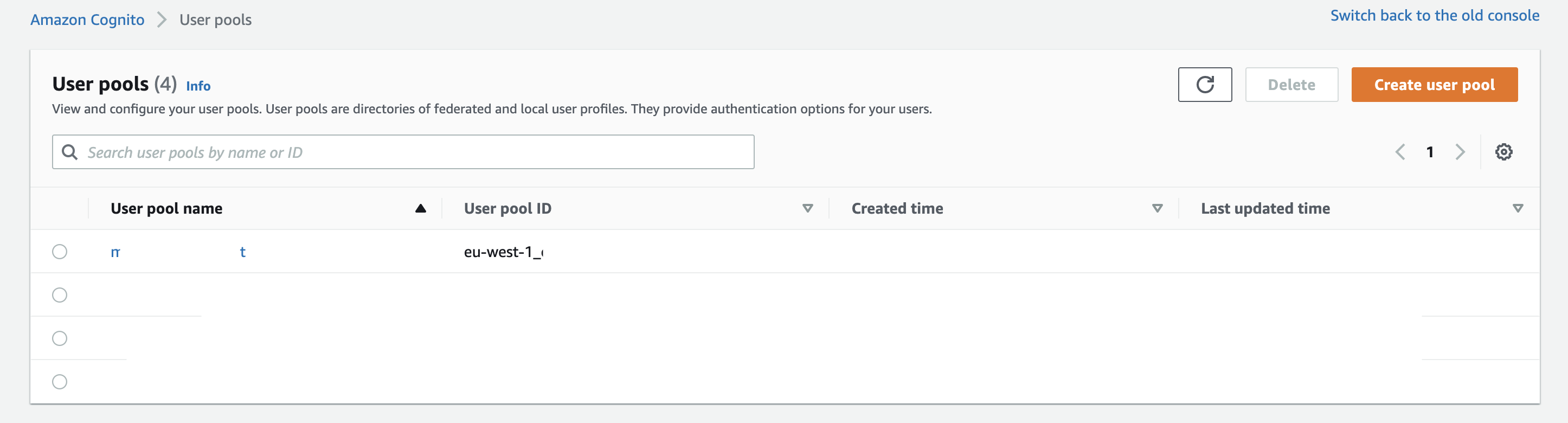The height and width of the screenshot is (423, 1568).
Task: Select the fourth row radio button
Action: [60, 382]
